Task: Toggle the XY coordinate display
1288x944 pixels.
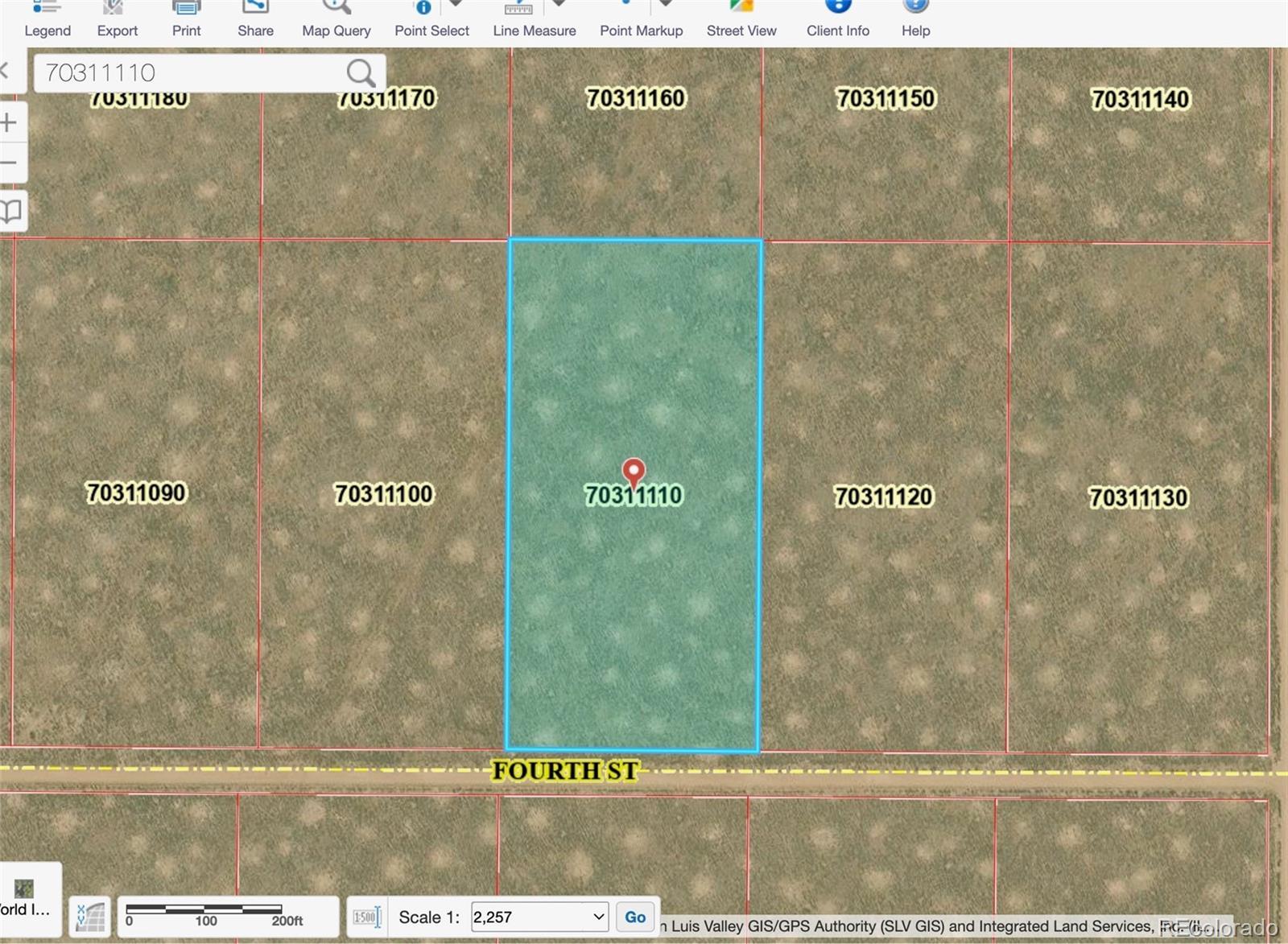Action: pyautogui.click(x=90, y=917)
